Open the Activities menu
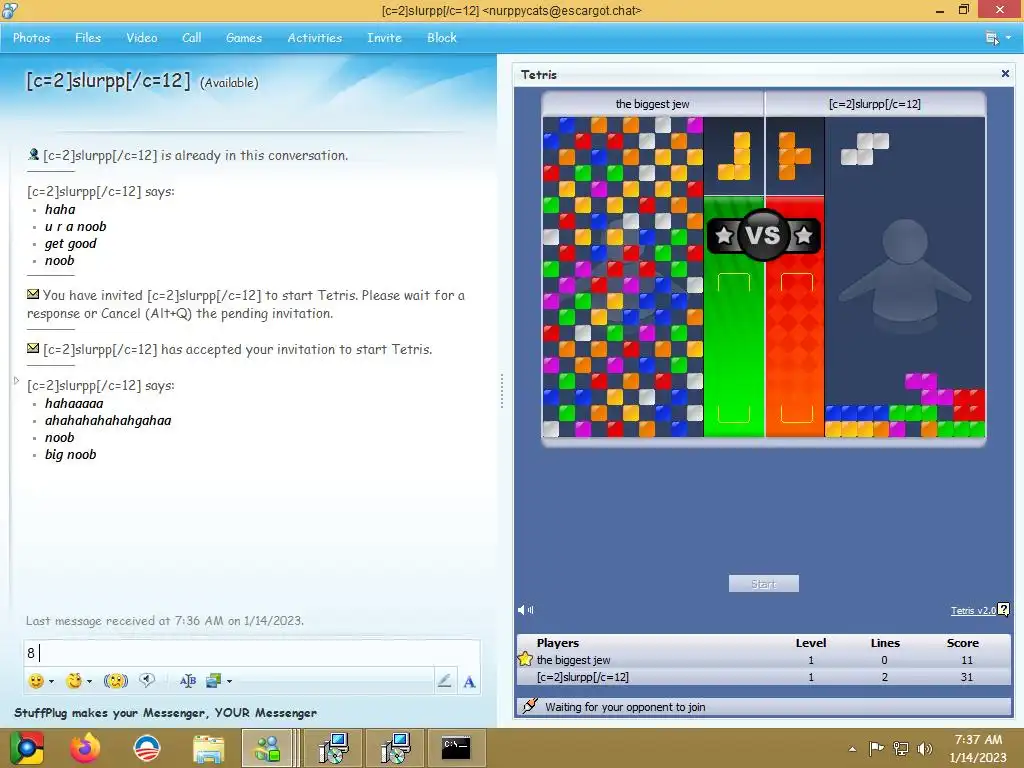 315,38
